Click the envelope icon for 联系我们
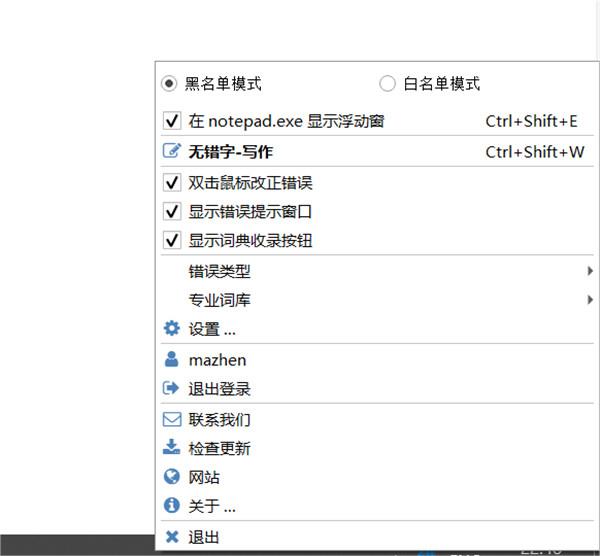Viewport: 600px width, 556px height. 171,420
